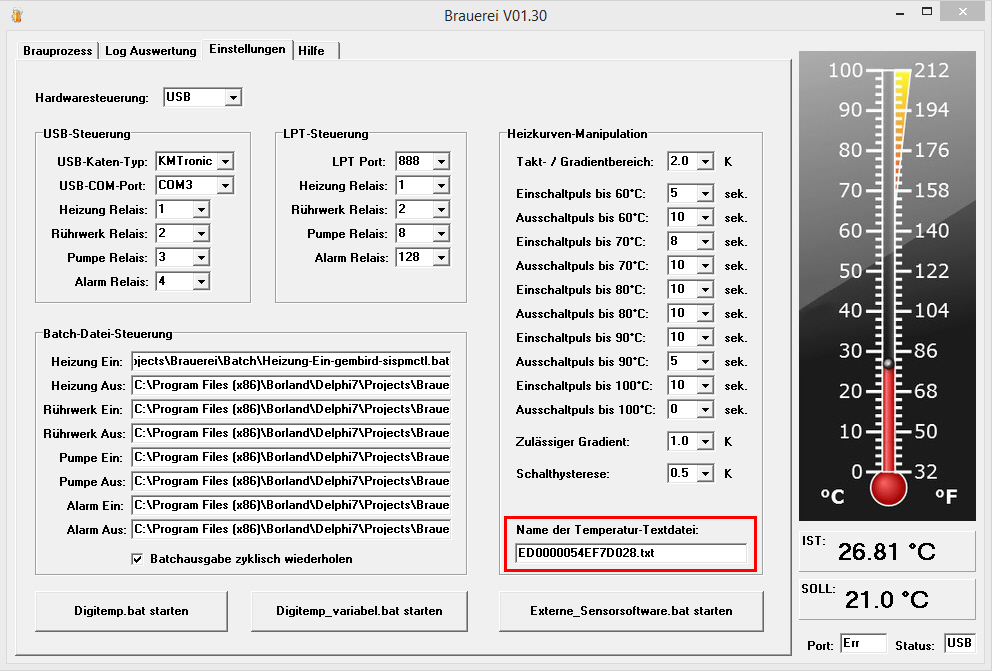The width and height of the screenshot is (992, 671).
Task: Switch to the Hilfe tab
Action: pos(311,51)
